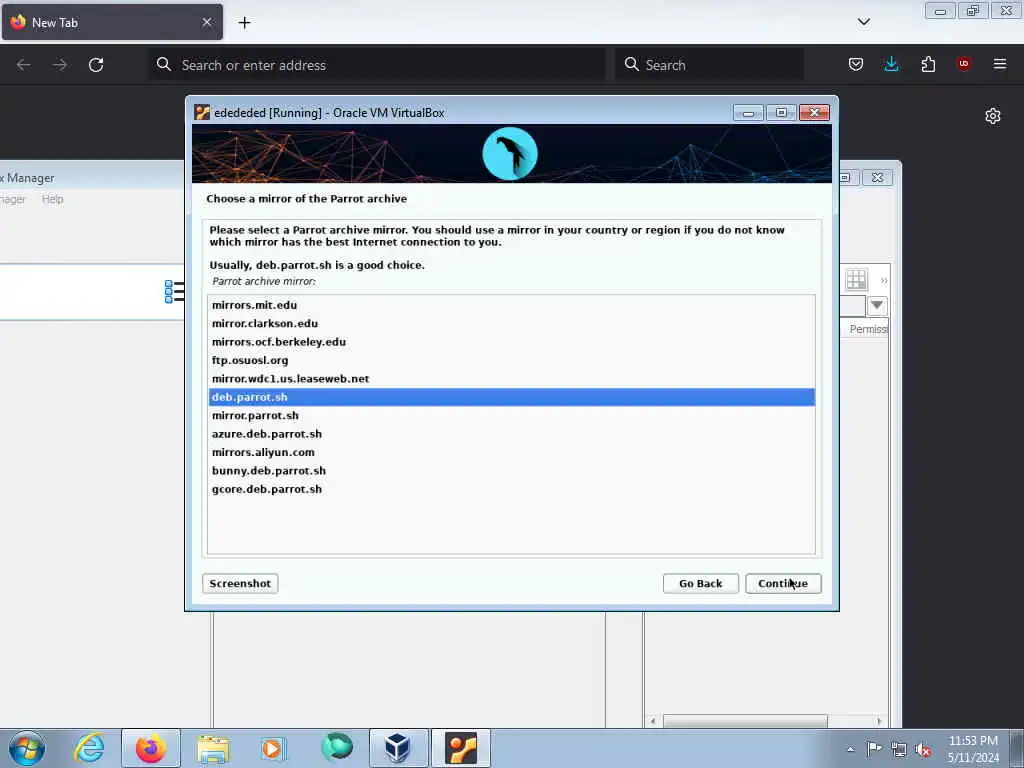Viewport: 1024px width, 768px height.
Task: Click grid icon in background window
Action: tap(856, 280)
